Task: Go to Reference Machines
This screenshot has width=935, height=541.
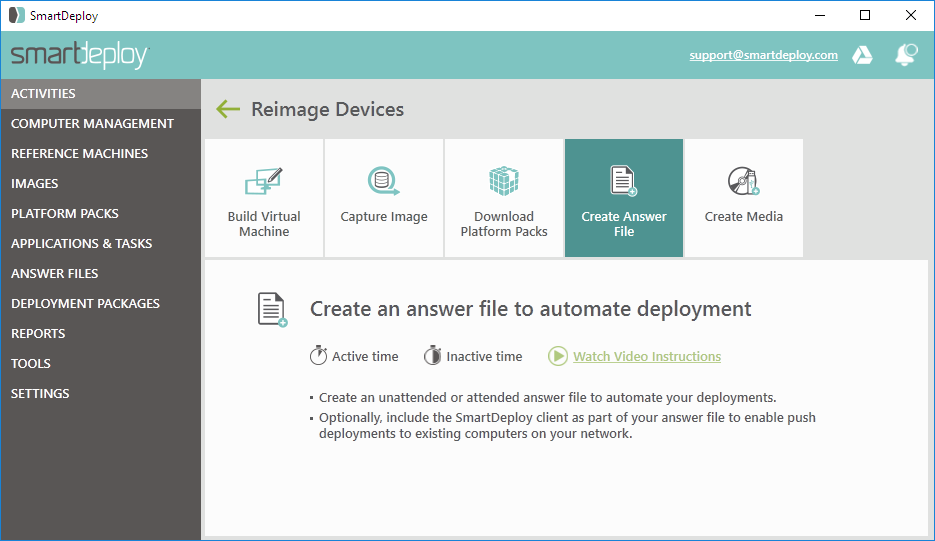Action: click(101, 153)
